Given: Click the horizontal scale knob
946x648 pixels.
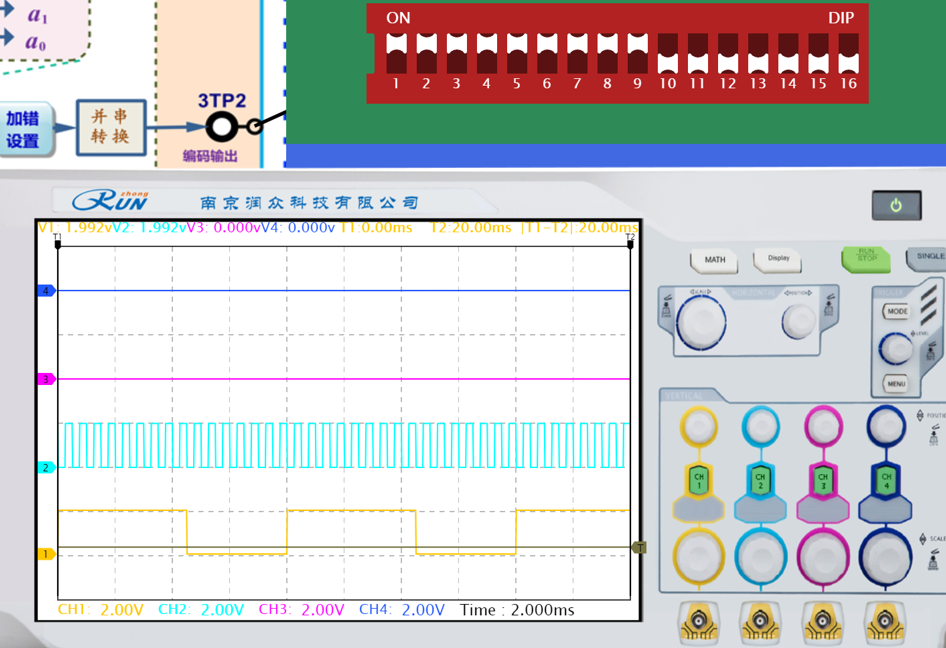Looking at the screenshot, I should click(701, 321).
